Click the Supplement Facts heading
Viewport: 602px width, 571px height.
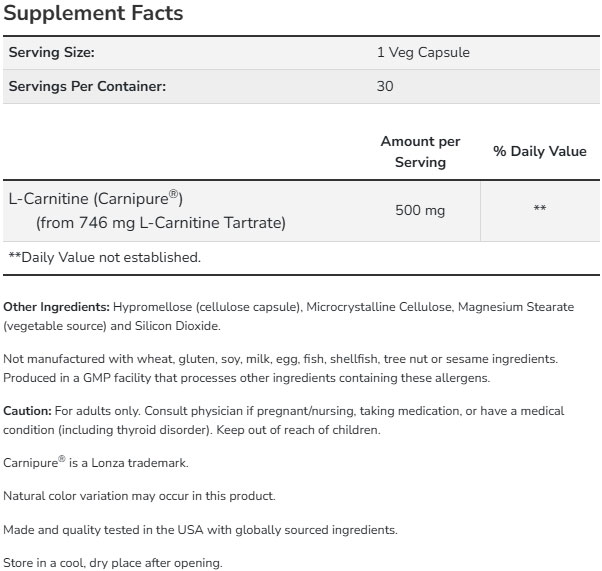click(x=95, y=14)
